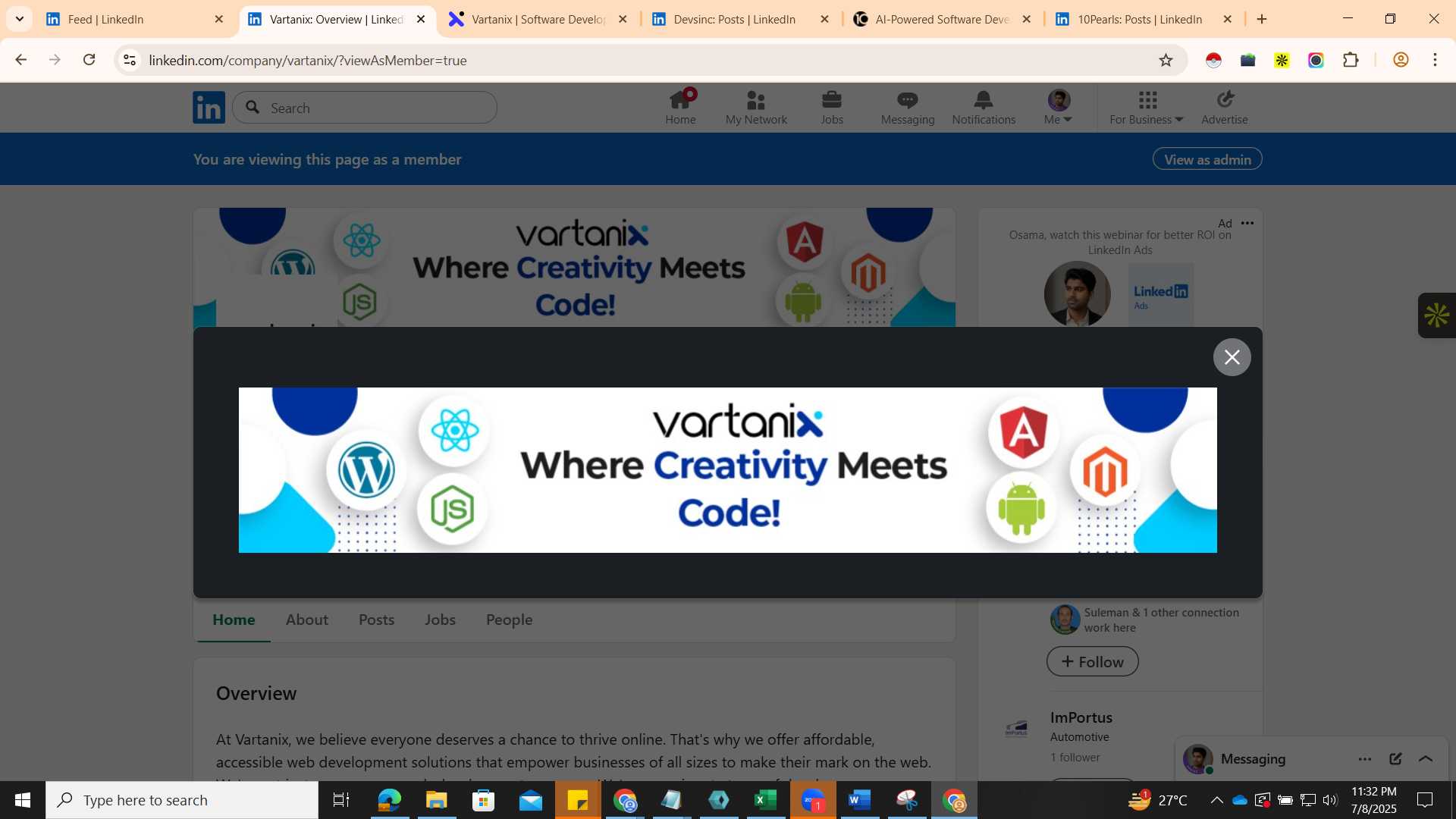Image resolution: width=1456 pixels, height=819 pixels.
Task: Open My Network nav icon
Action: 756,108
